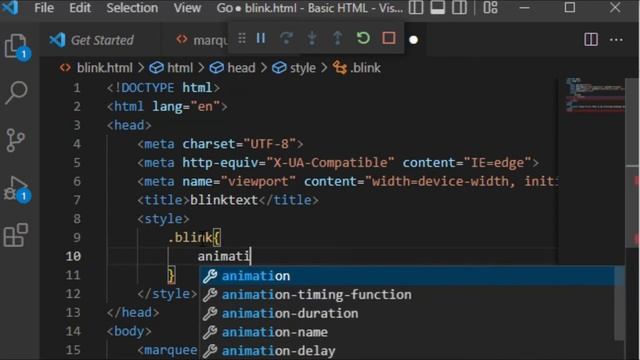This screenshot has width=640, height=360.
Task: Toggle the bottom panel layout icon
Action: (x=438, y=8)
